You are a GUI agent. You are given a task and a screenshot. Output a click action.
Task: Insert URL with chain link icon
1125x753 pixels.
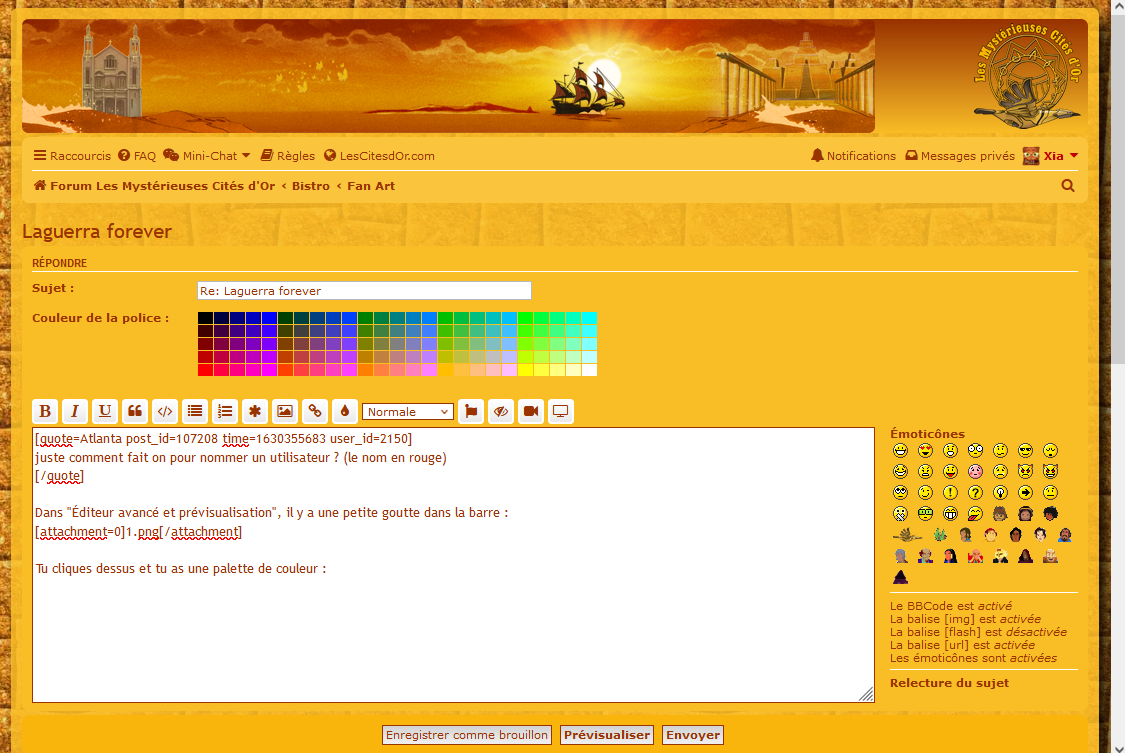(x=315, y=411)
